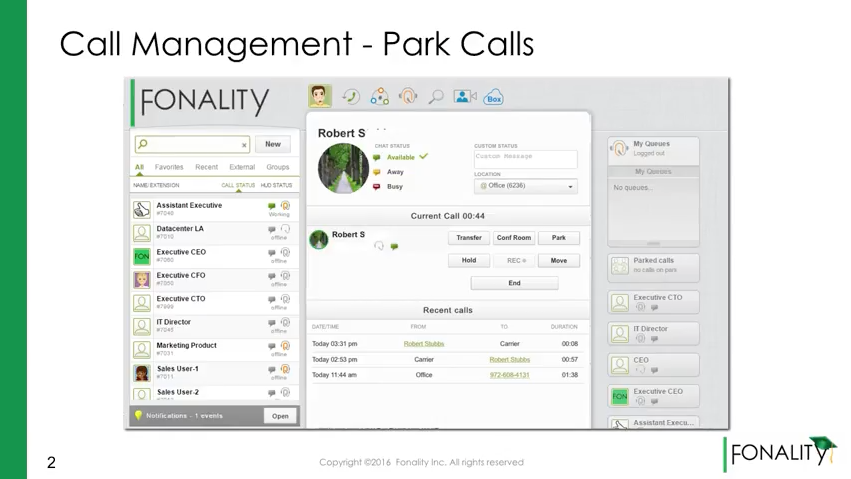851x479 pixels.
Task: Click queue status icon for Assistant Executive
Action: click(285, 206)
